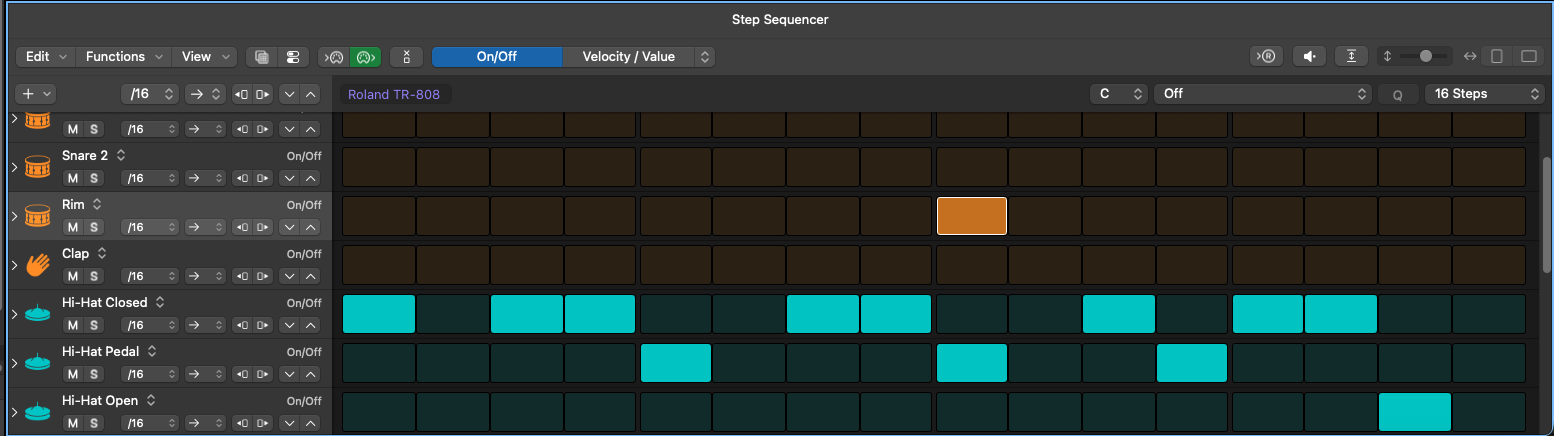1554x436 pixels.
Task: Enable the MIDI In button in toolbar
Action: (334, 57)
